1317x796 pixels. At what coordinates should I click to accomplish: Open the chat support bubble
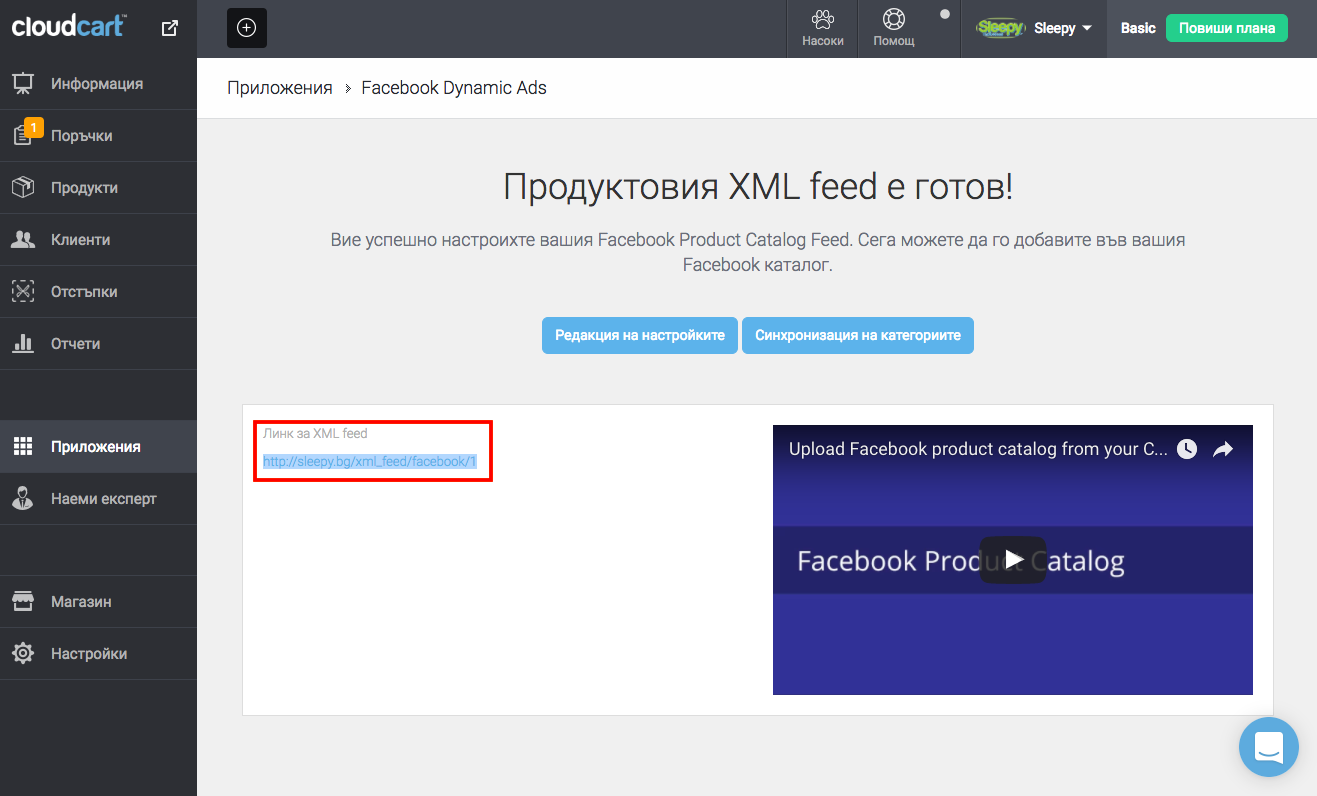tap(1269, 746)
